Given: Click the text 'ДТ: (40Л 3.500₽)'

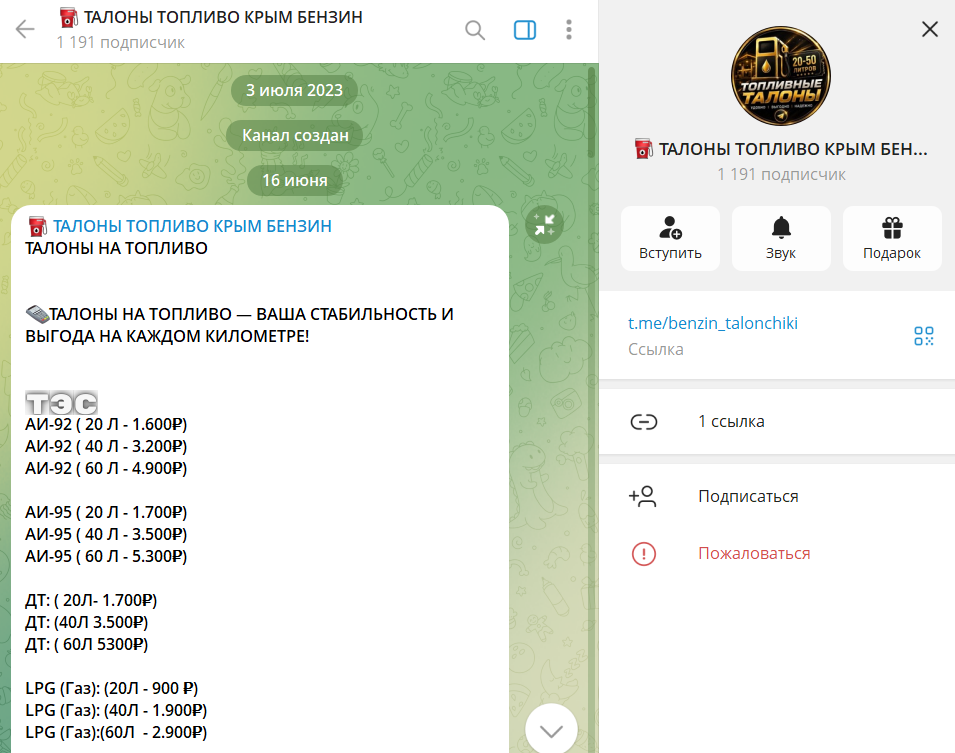Looking at the screenshot, I should click(86, 622).
